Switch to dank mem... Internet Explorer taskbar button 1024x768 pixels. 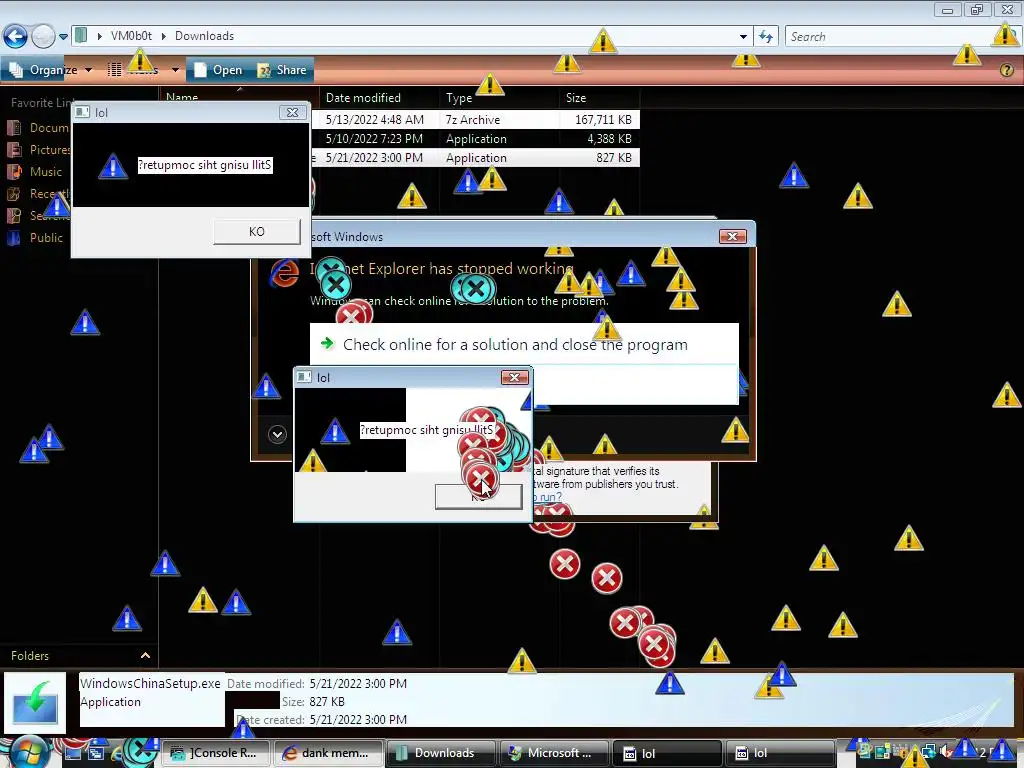[327, 754]
